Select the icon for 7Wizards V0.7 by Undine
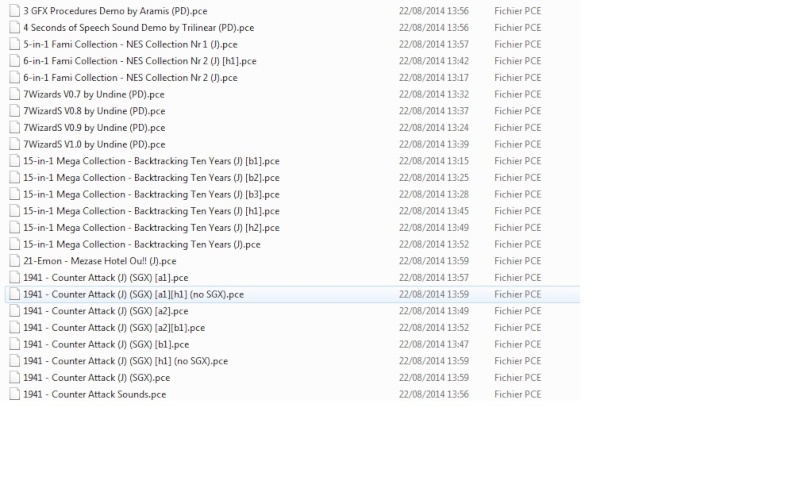This screenshot has width=800, height=500. tap(15, 94)
